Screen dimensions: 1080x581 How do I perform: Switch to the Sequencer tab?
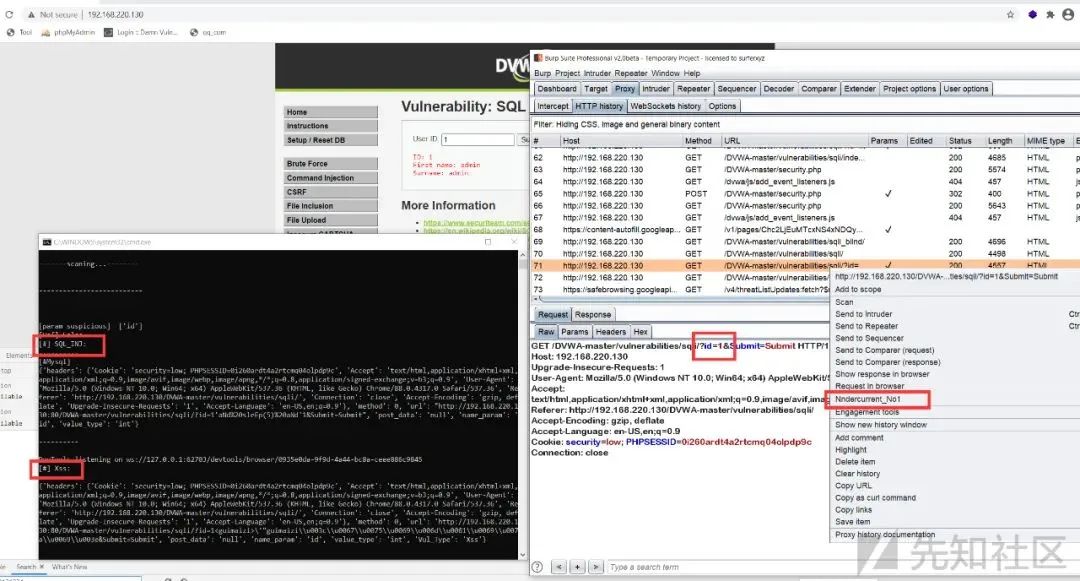tap(737, 89)
